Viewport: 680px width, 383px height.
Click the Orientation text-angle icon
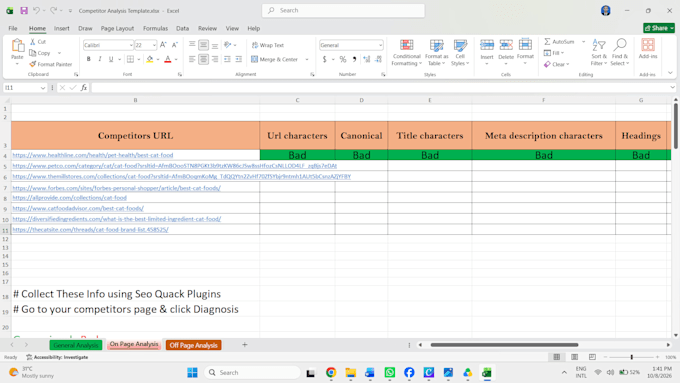(x=228, y=45)
